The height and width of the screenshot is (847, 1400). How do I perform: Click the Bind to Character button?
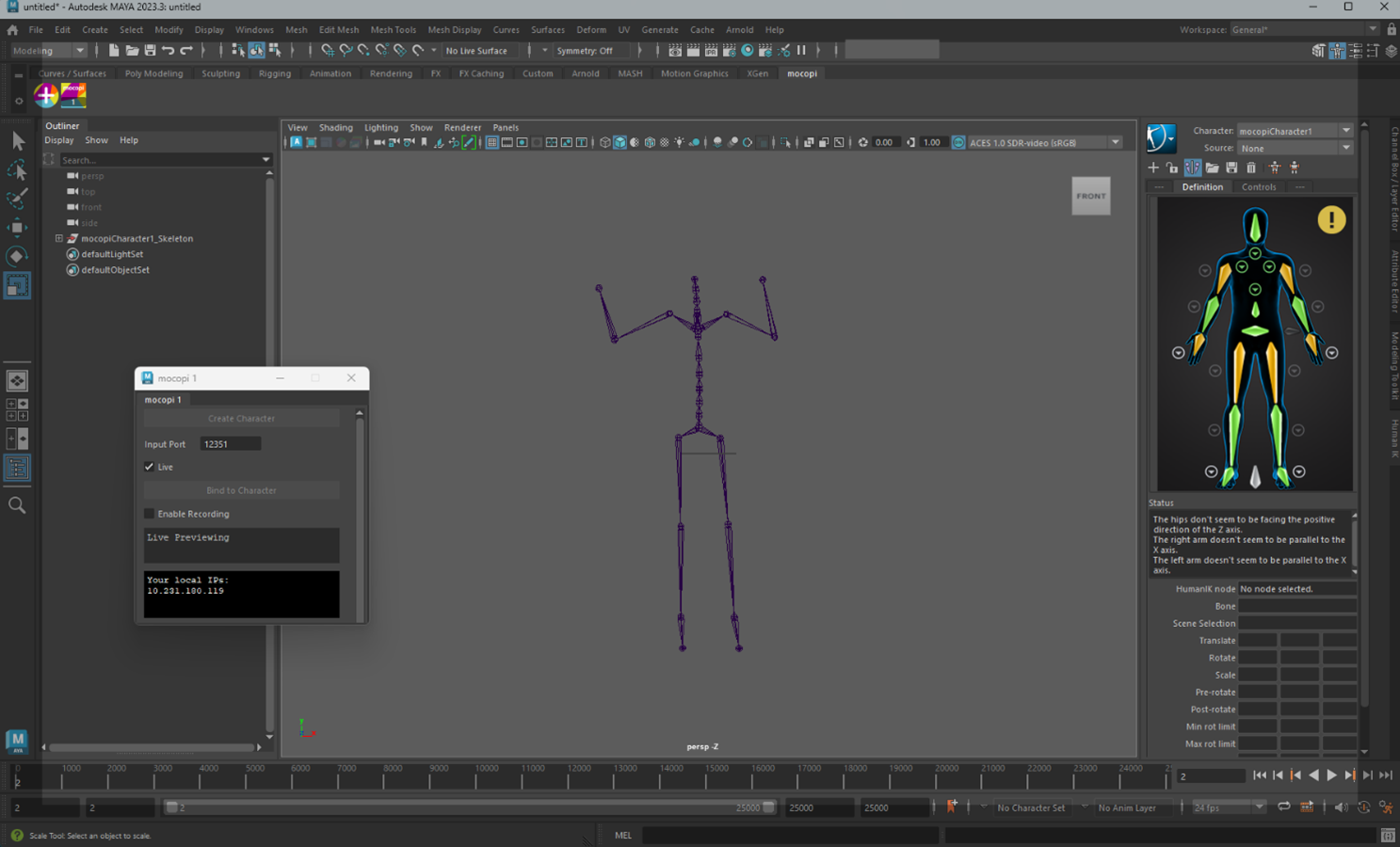[241, 490]
